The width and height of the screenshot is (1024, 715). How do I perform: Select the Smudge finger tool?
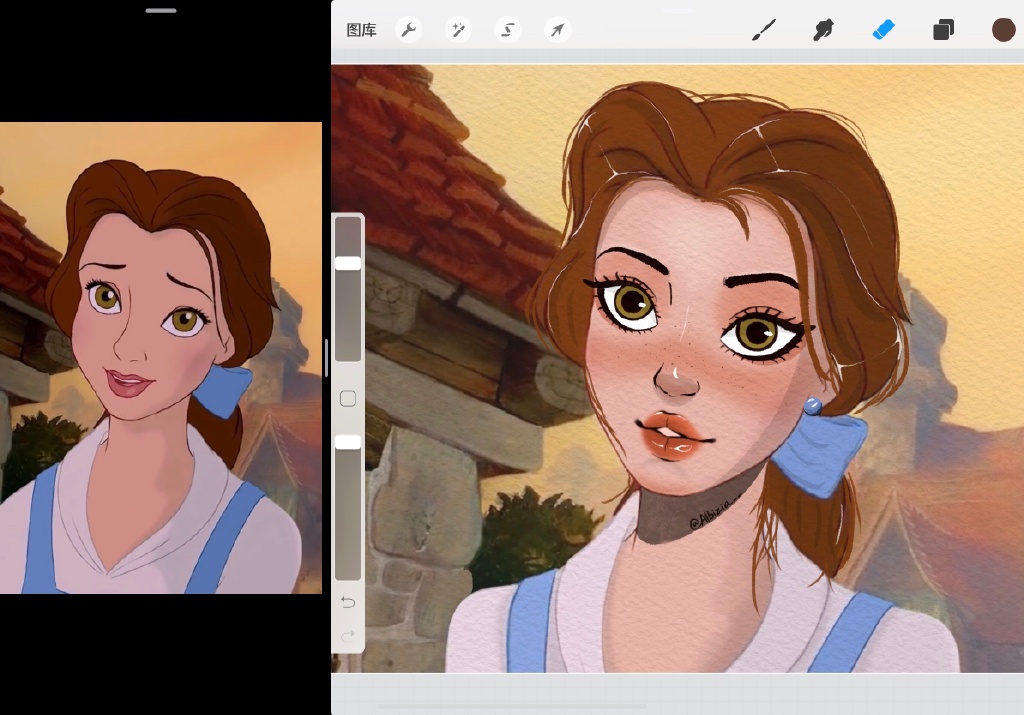coord(823,30)
